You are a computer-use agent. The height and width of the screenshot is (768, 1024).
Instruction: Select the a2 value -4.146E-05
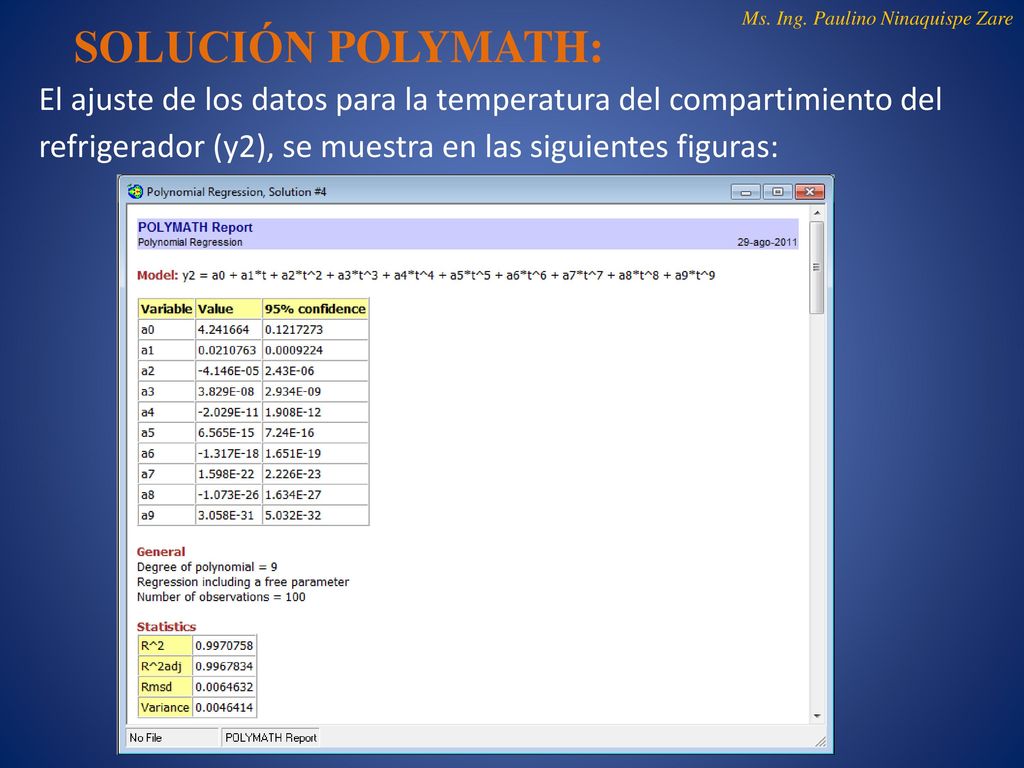tap(229, 371)
